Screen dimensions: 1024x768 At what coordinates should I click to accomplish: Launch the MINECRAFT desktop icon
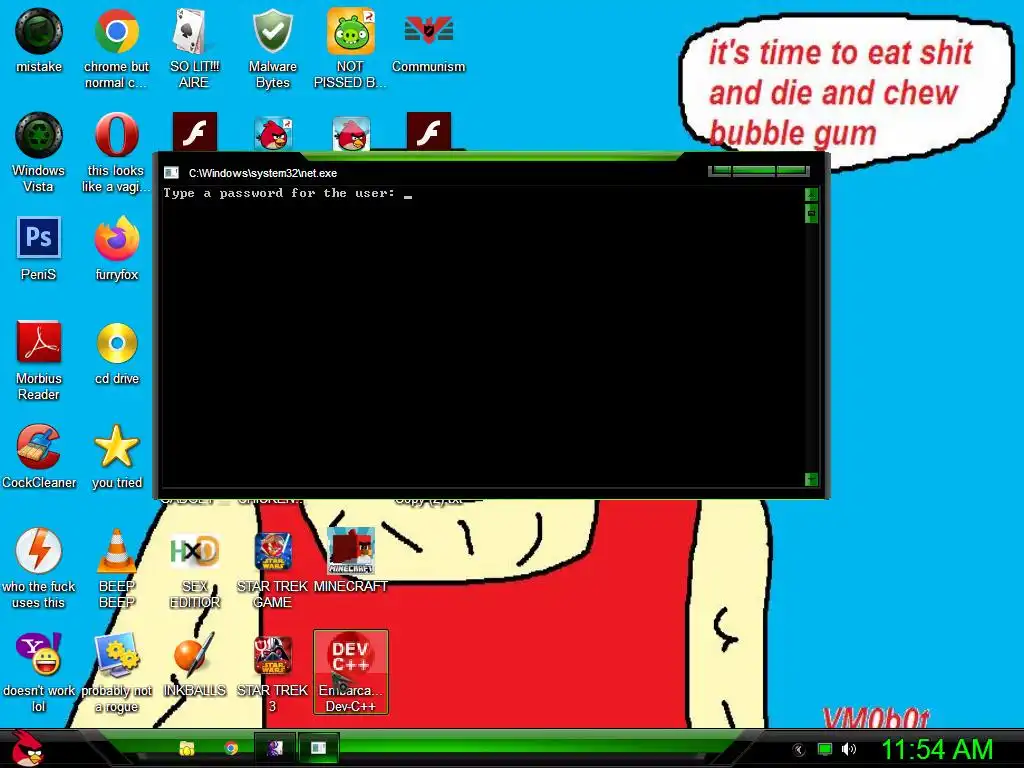coord(351,560)
